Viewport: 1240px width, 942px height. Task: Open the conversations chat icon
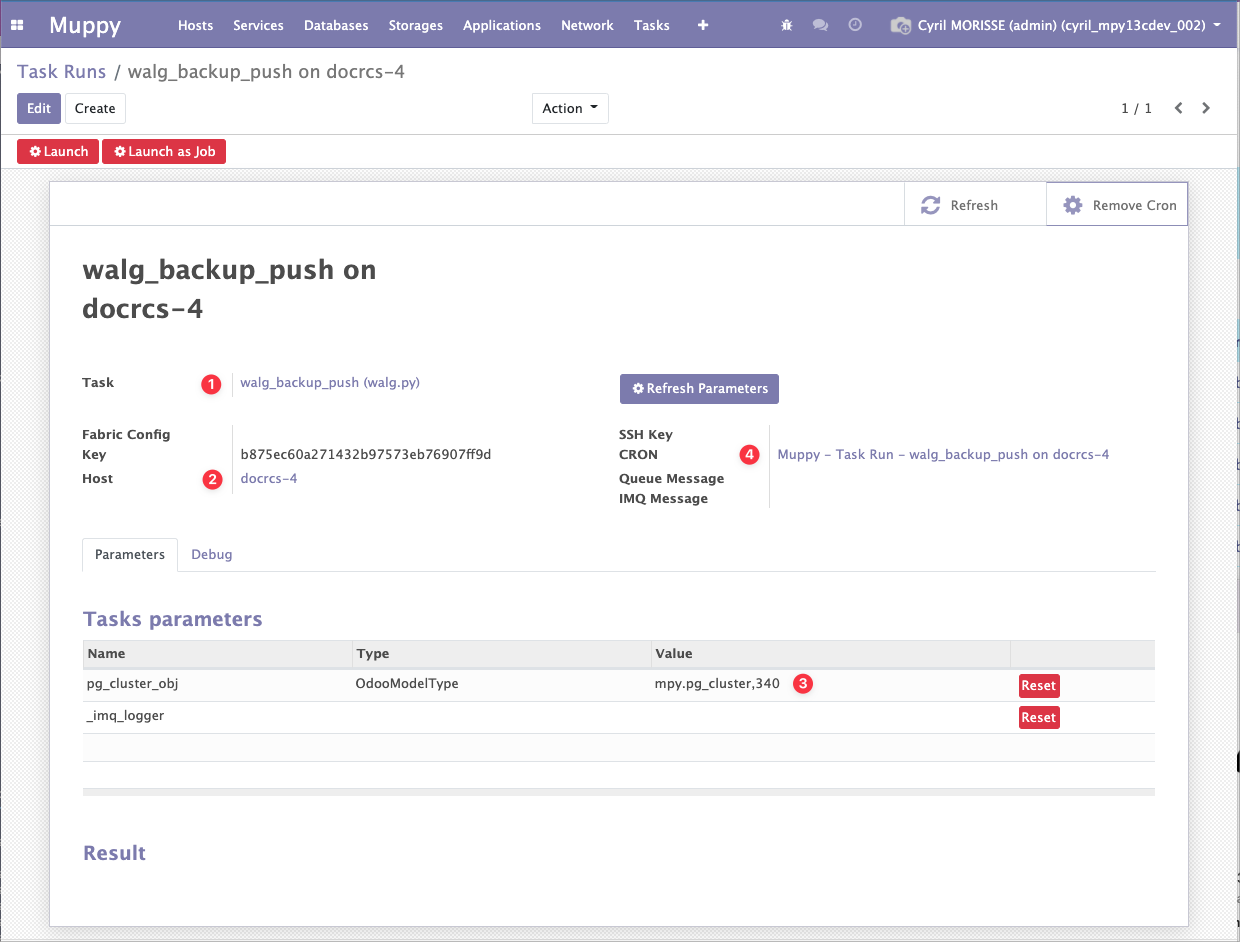point(820,25)
